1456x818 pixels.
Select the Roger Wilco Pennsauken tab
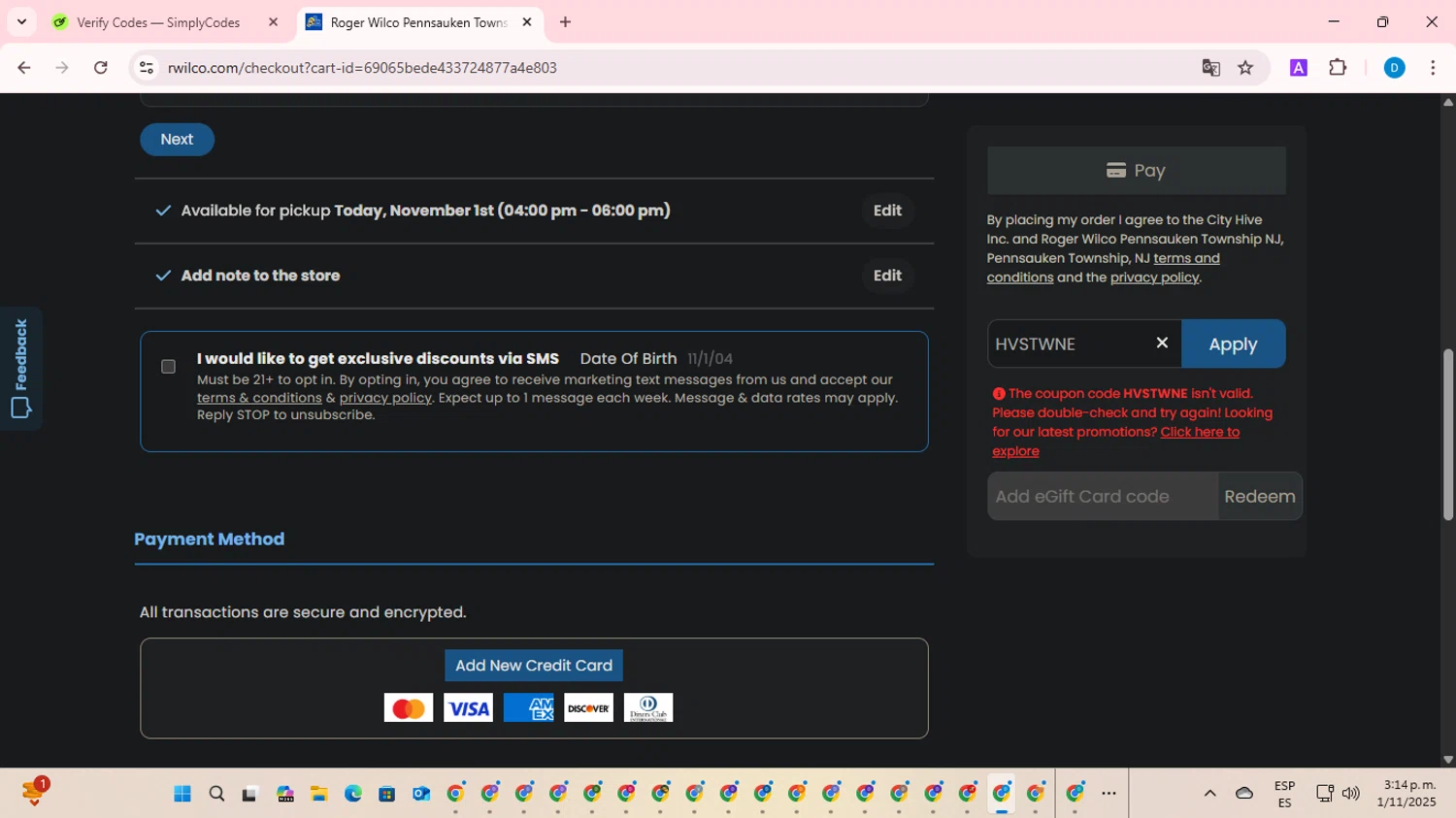(x=418, y=22)
